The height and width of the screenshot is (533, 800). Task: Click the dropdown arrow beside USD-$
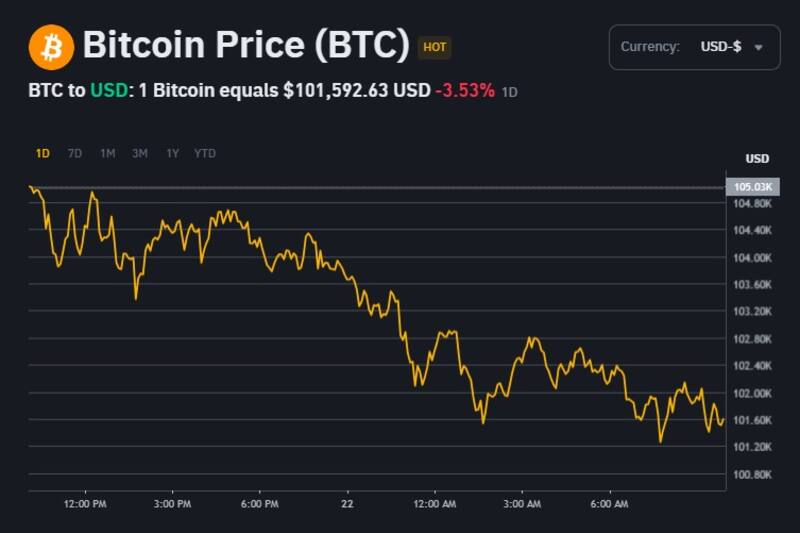(758, 48)
